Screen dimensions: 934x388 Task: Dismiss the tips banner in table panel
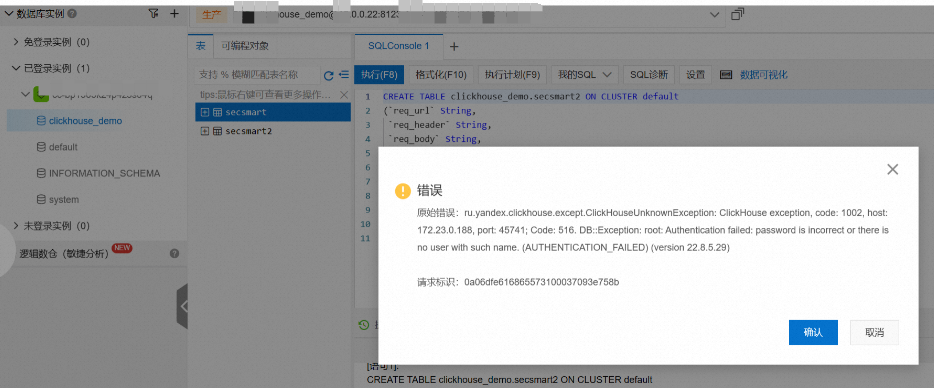344,95
